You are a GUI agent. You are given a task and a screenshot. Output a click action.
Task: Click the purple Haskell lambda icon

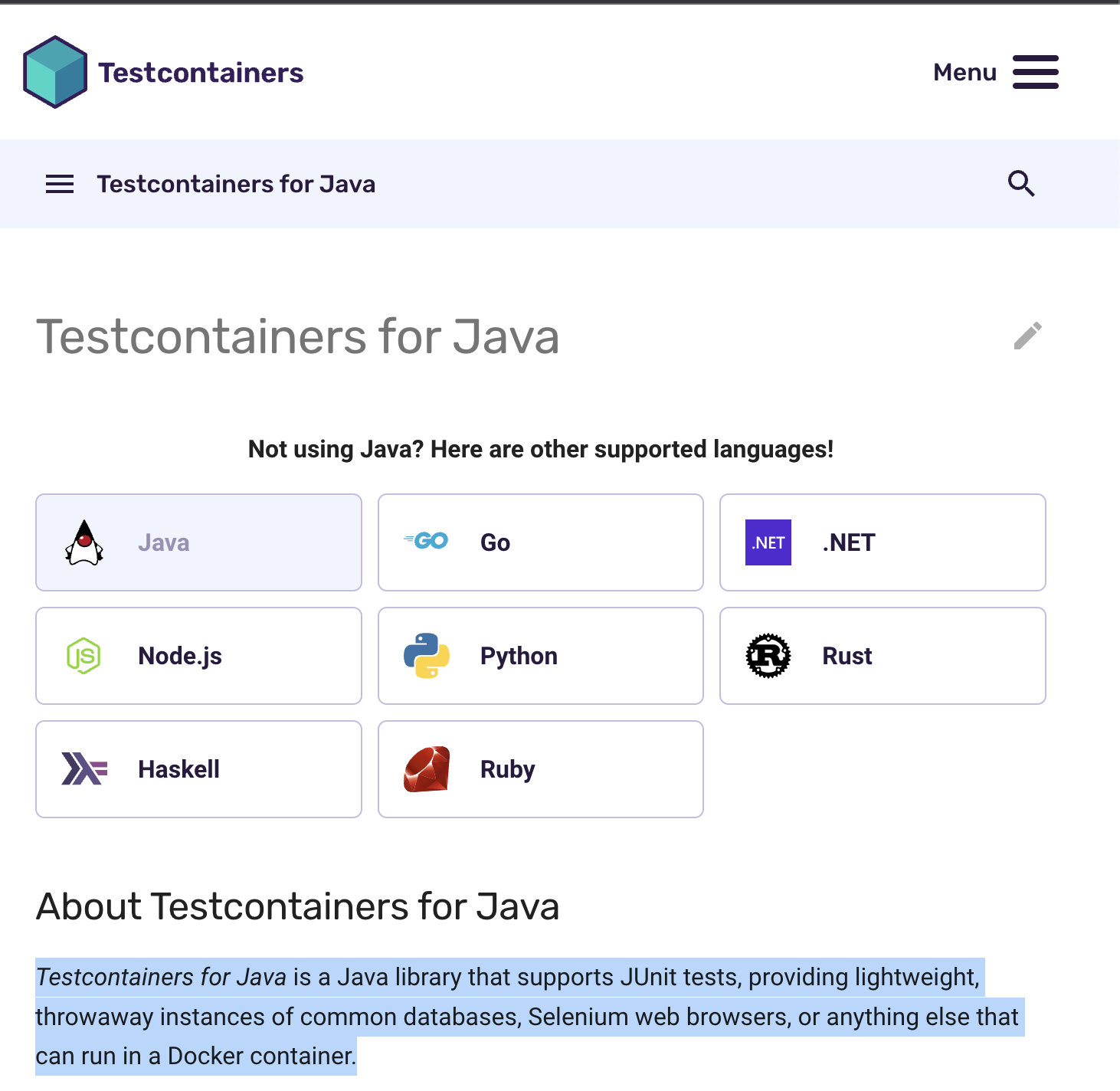point(84,769)
